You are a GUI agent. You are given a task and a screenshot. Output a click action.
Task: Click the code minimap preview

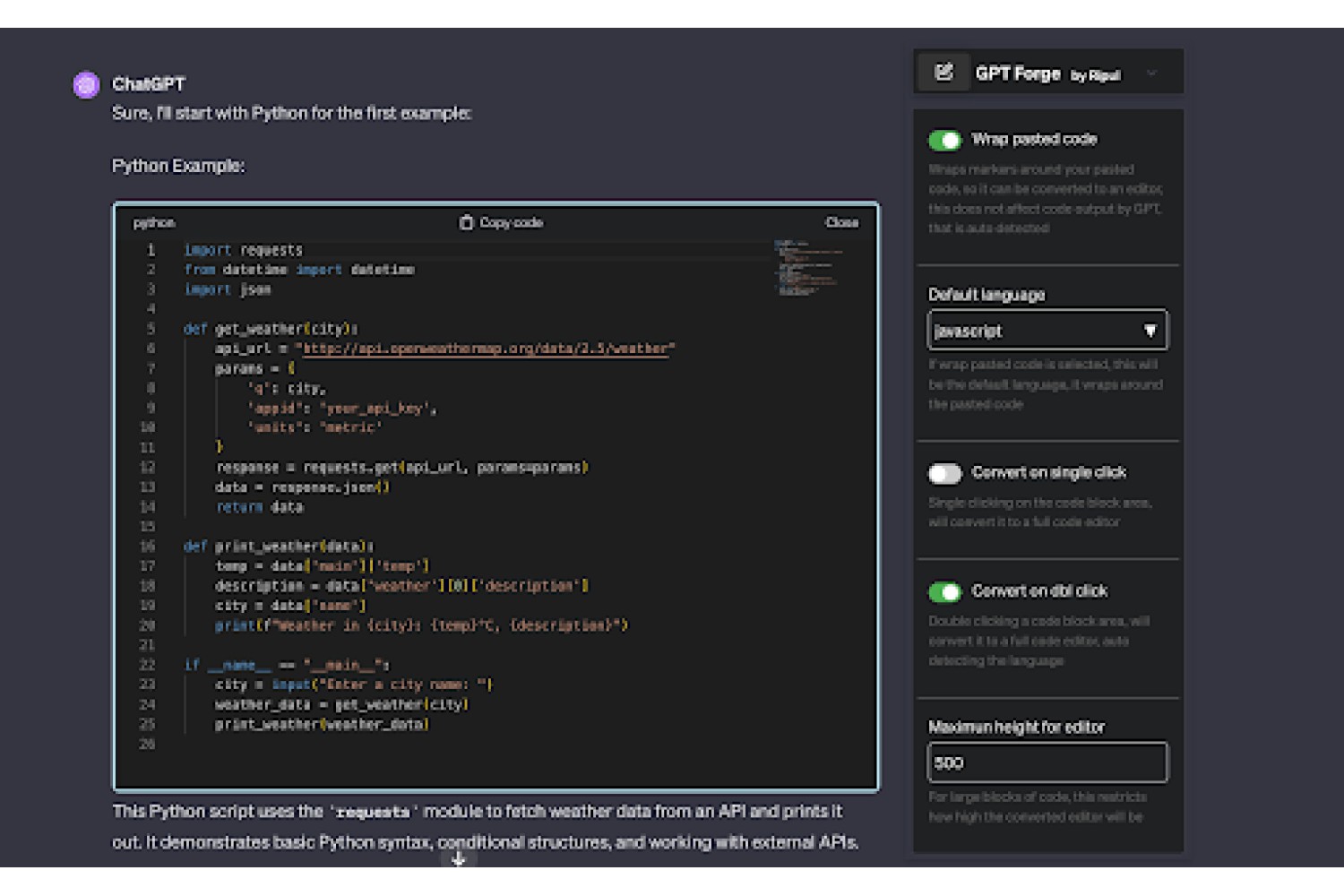click(808, 267)
